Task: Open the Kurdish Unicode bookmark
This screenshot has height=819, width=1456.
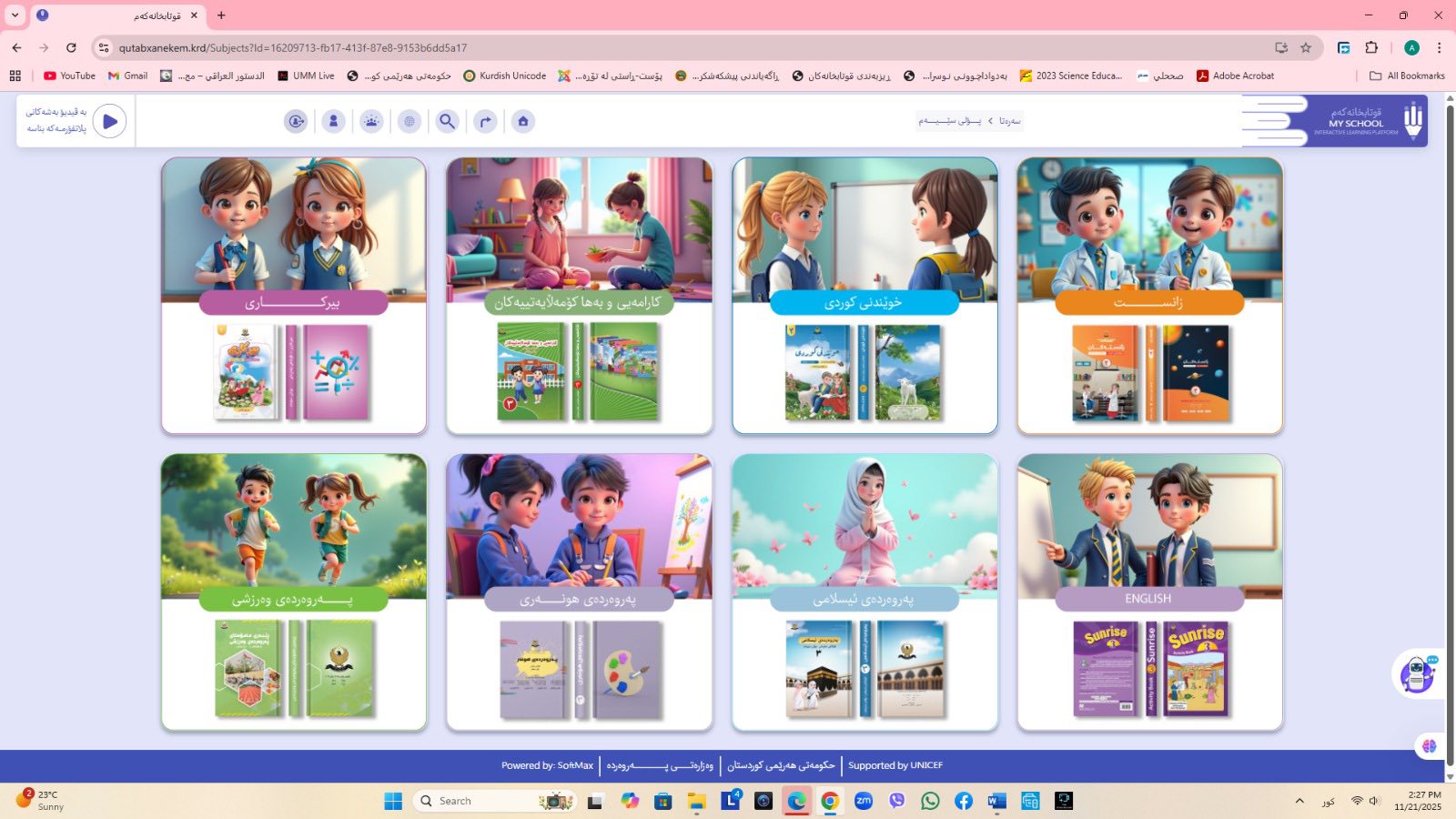Action: (505, 76)
